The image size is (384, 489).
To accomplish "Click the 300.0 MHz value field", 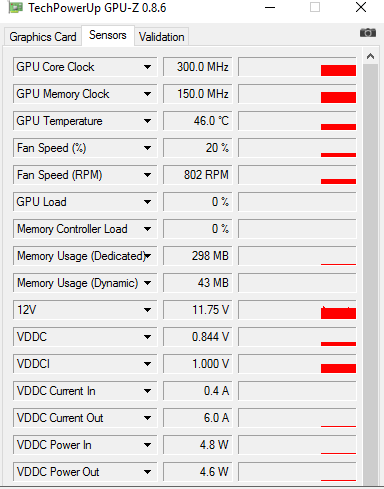I will [198, 67].
